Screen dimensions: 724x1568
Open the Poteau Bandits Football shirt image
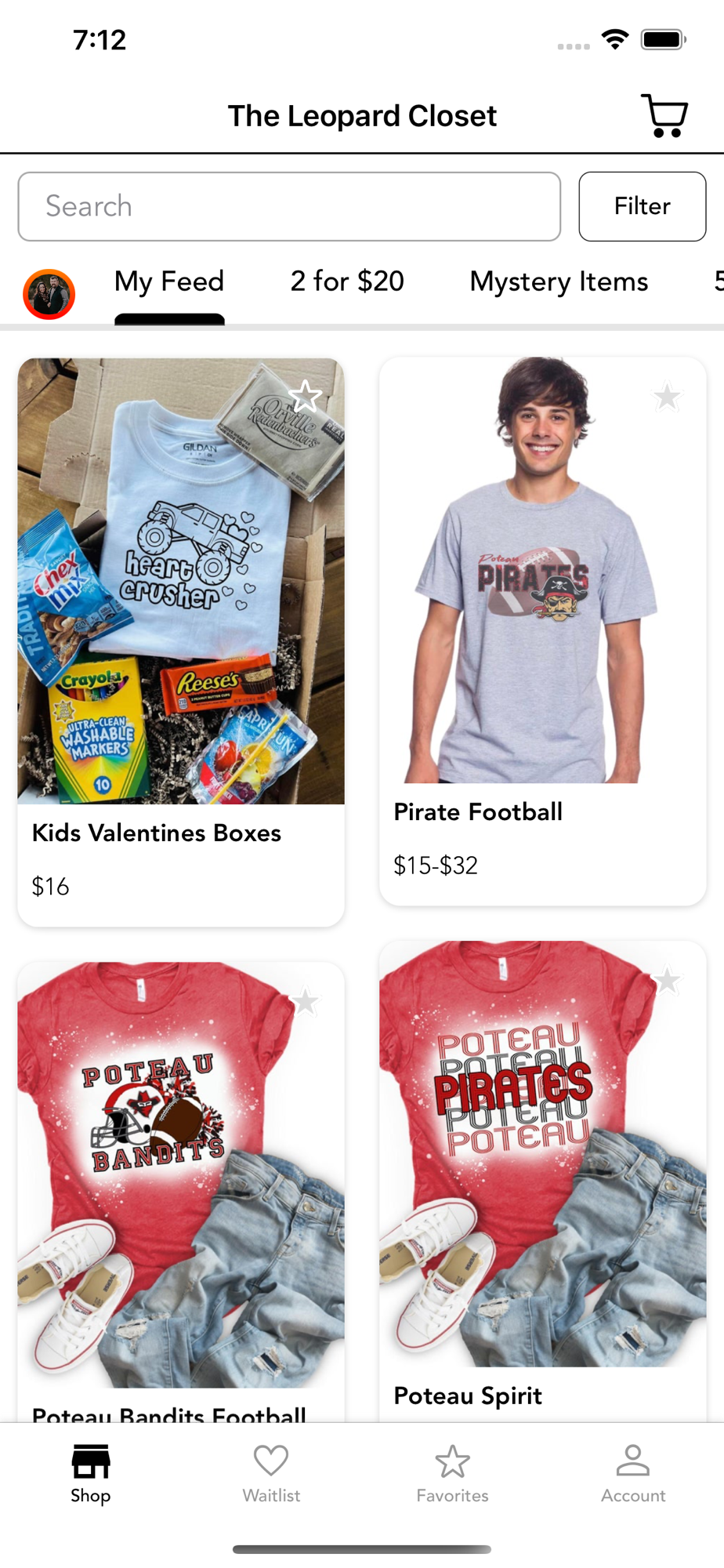tap(181, 1175)
